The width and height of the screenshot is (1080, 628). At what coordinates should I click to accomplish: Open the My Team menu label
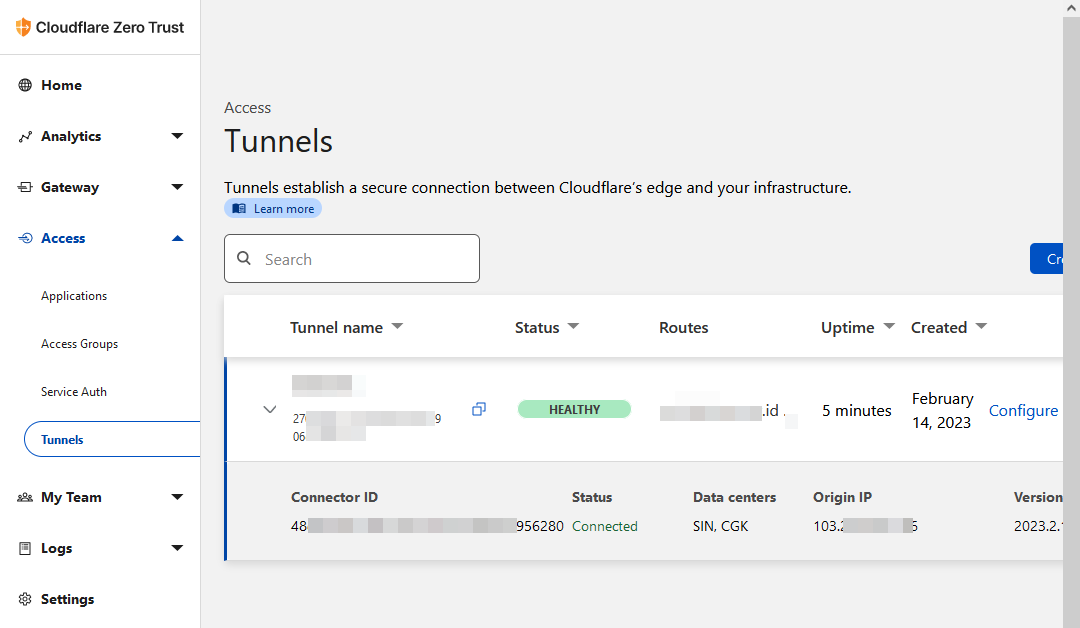pyautogui.click(x=71, y=497)
